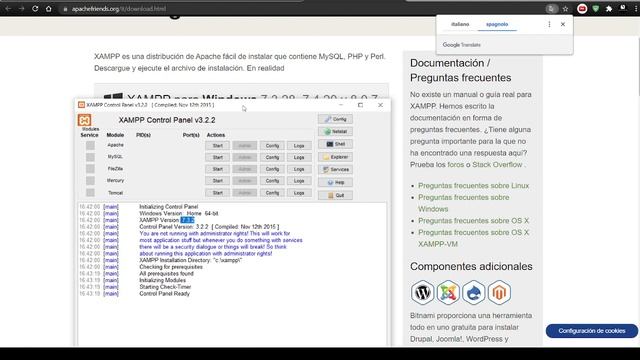The height and width of the screenshot is (360, 640).
Task: View Logs for the MySQL module
Action: (x=299, y=157)
